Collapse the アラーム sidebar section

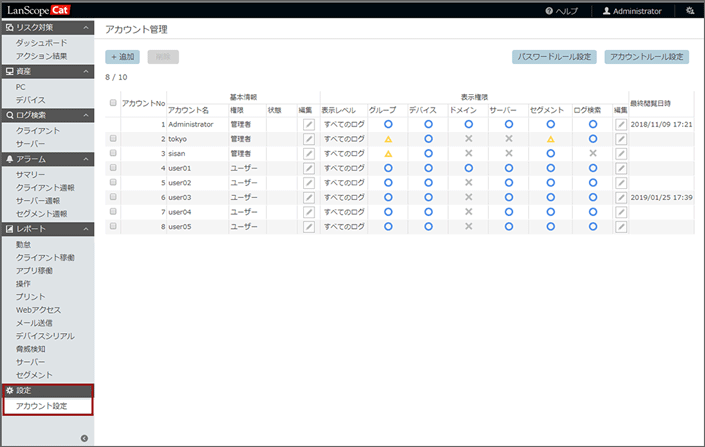86,159
